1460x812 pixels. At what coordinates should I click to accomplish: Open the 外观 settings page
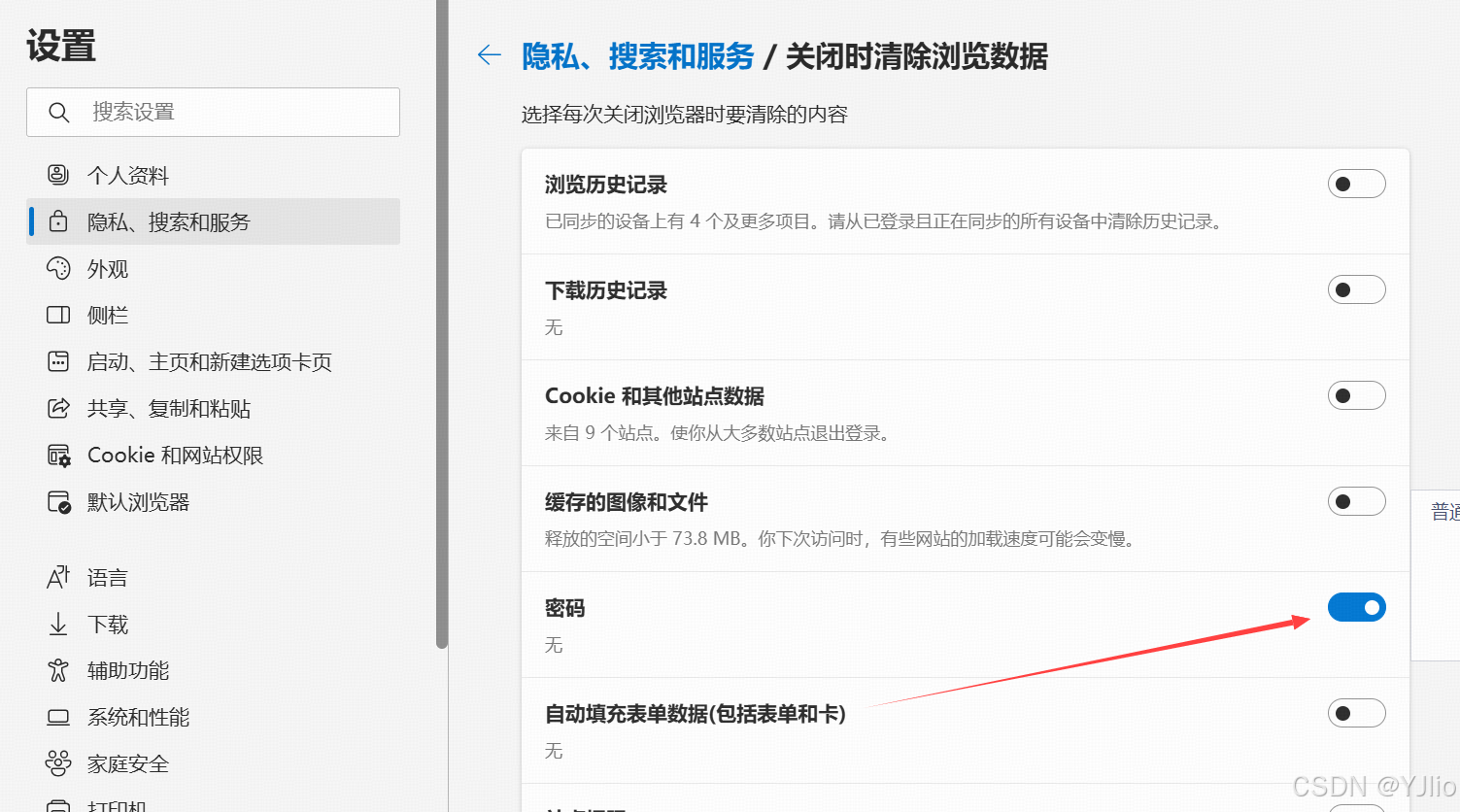(213, 268)
